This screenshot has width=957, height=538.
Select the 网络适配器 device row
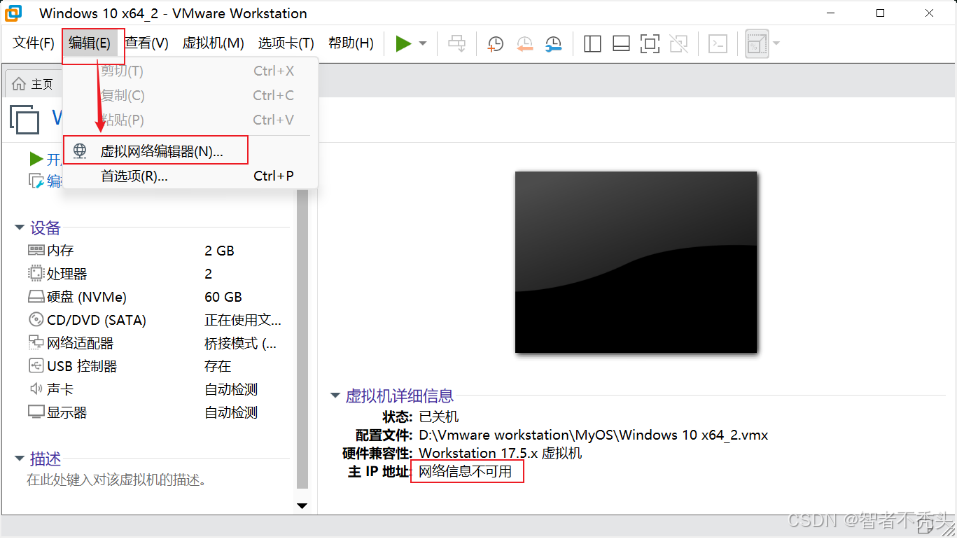coord(154,343)
